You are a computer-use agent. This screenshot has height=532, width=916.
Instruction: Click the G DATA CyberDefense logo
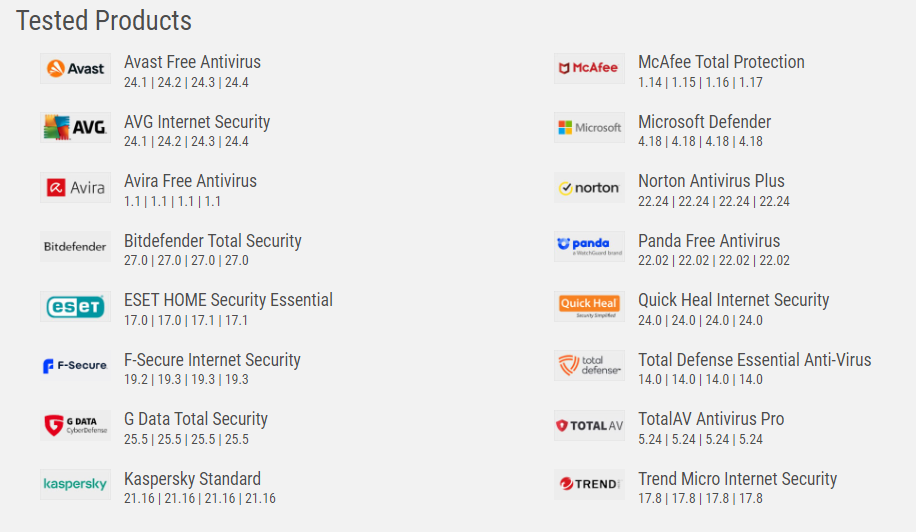(75, 425)
